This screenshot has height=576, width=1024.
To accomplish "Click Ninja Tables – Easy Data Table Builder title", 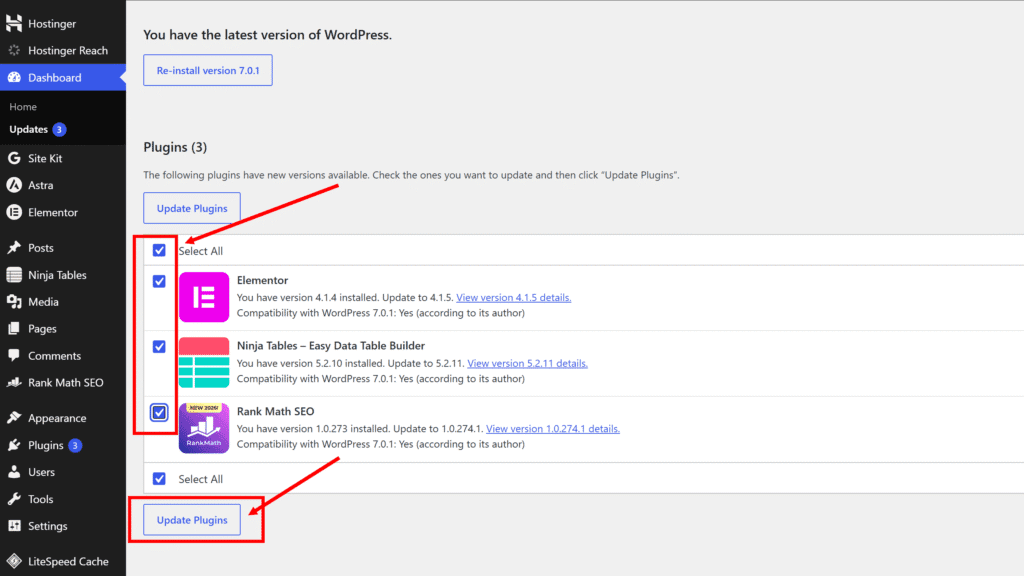I will click(330, 345).
